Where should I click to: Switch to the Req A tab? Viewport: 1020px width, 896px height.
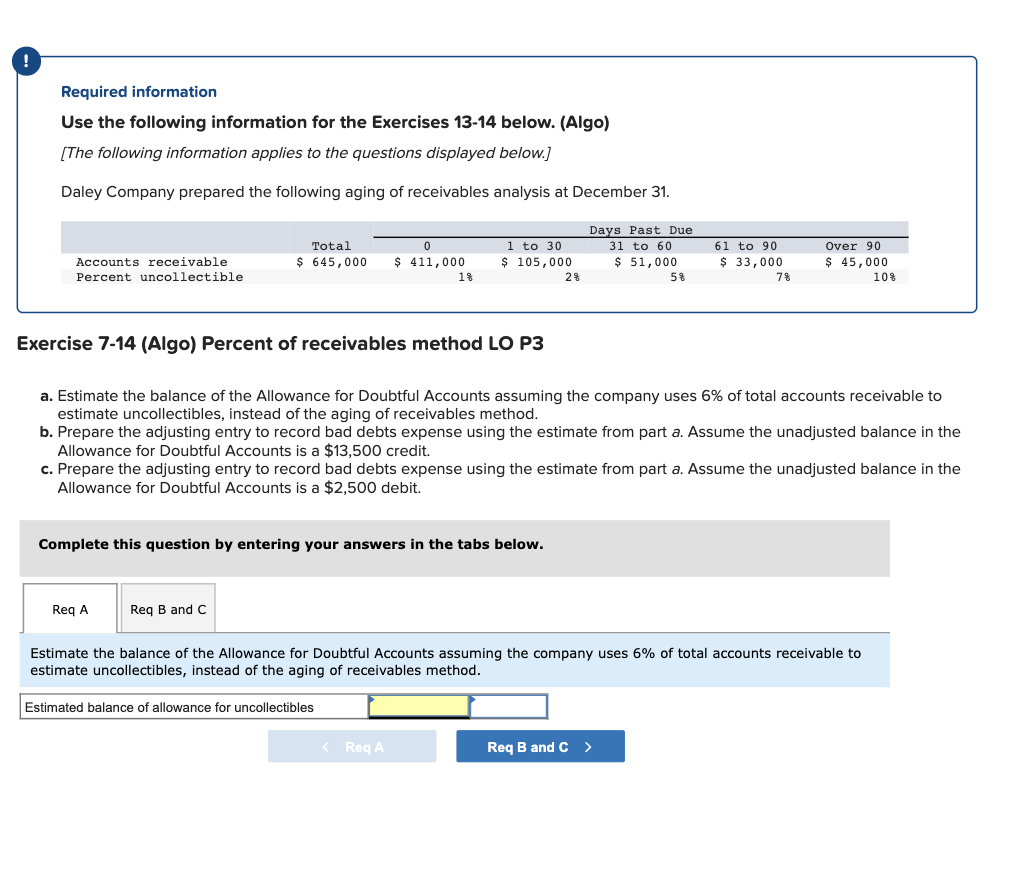pos(69,608)
